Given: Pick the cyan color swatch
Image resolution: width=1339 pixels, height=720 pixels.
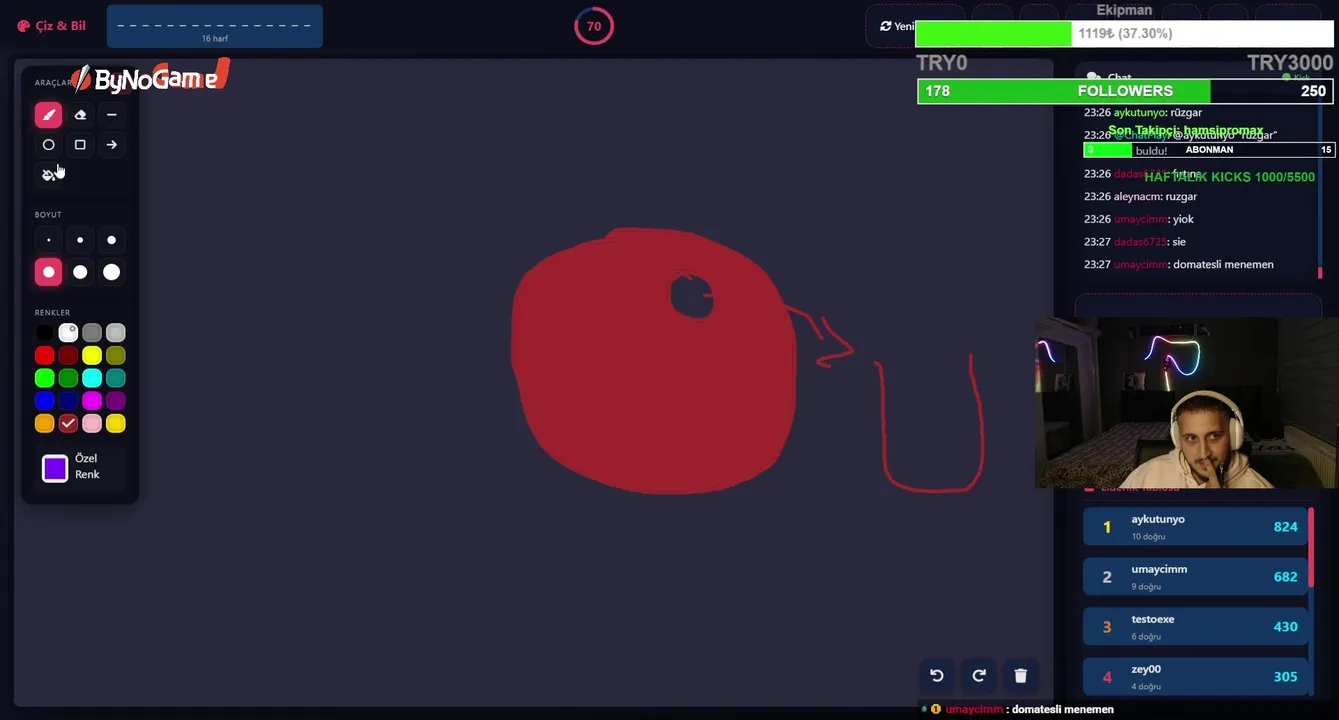Looking at the screenshot, I should pyautogui.click(x=92, y=378).
